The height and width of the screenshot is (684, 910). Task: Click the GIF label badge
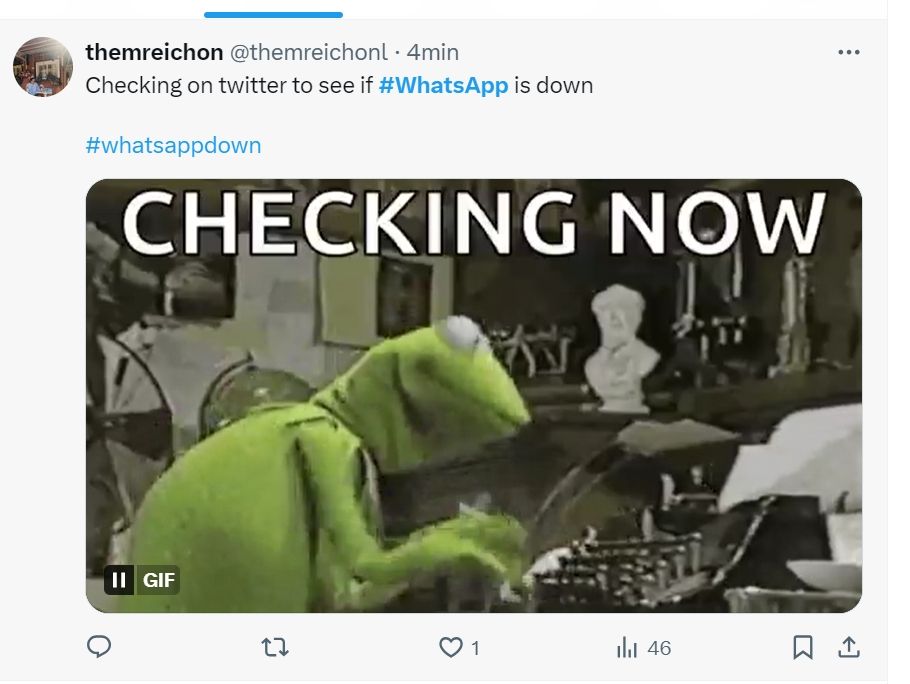point(159,580)
